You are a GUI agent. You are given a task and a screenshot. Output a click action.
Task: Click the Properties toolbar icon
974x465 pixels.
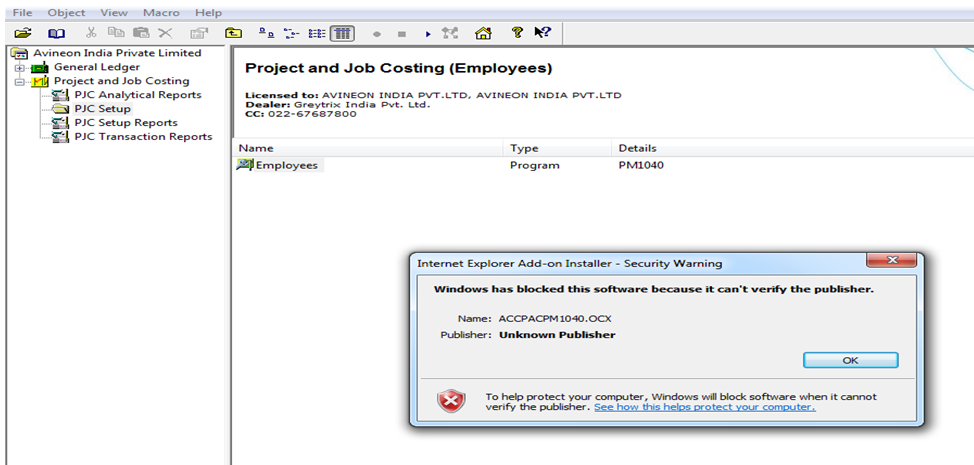pyautogui.click(x=199, y=34)
